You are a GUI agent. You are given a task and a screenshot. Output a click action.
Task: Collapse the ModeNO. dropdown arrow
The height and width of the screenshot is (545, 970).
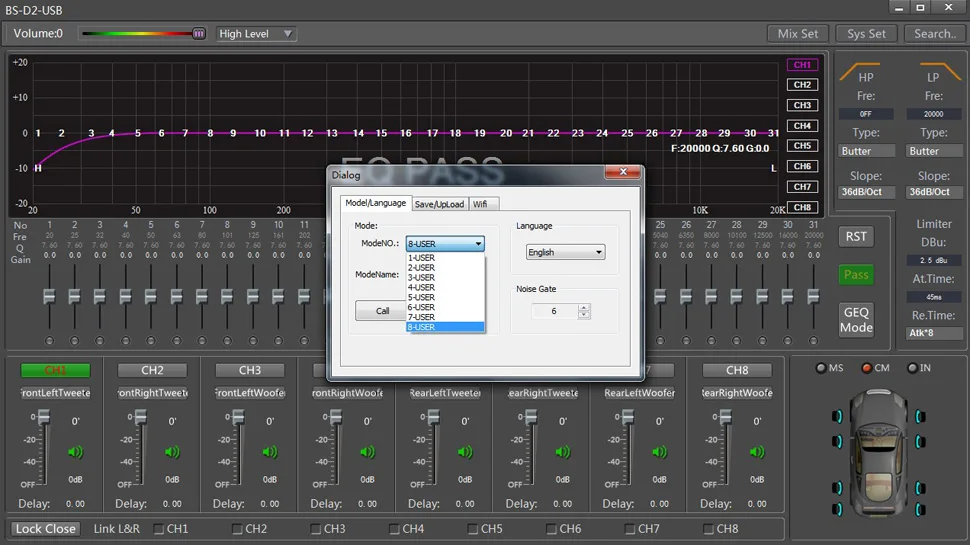[478, 244]
